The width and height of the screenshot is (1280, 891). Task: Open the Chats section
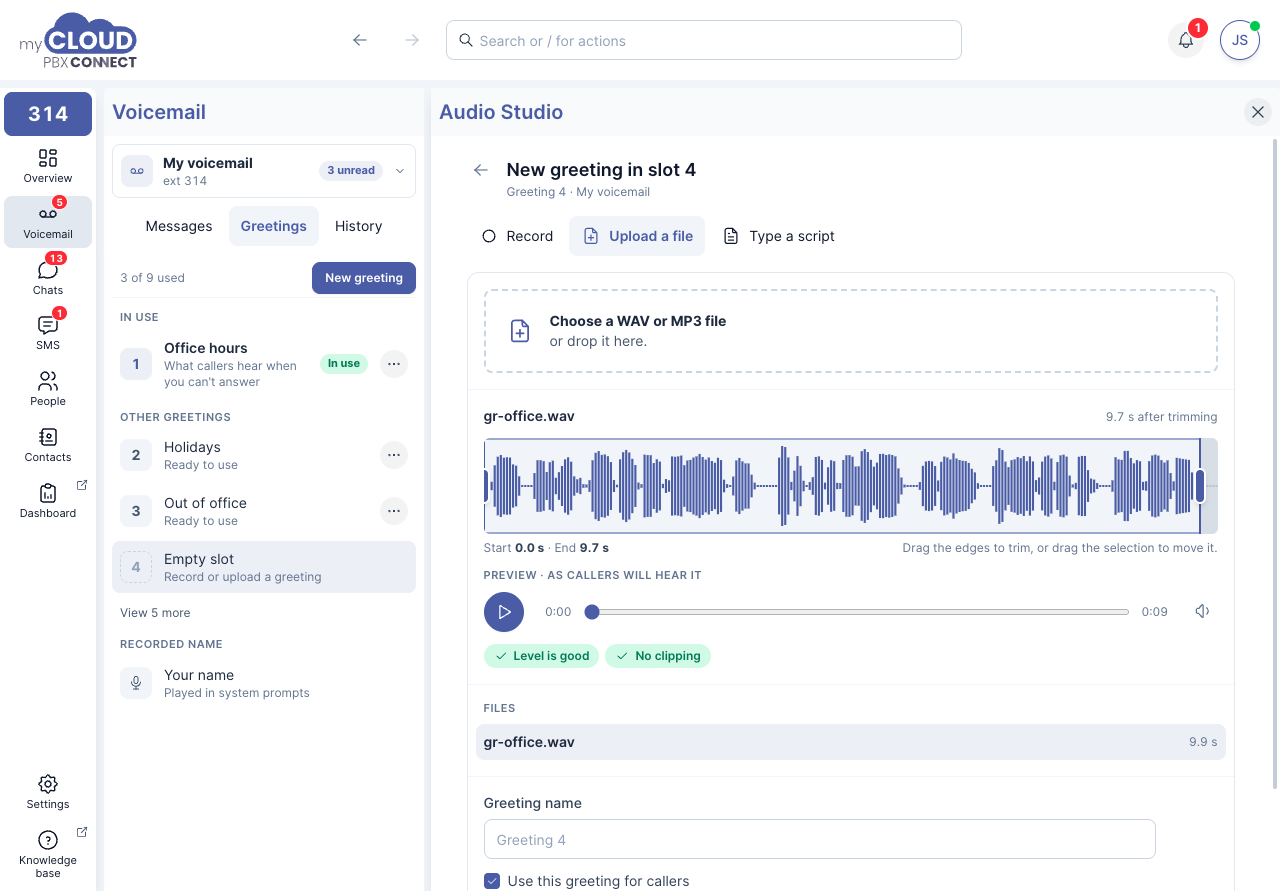coord(48,276)
